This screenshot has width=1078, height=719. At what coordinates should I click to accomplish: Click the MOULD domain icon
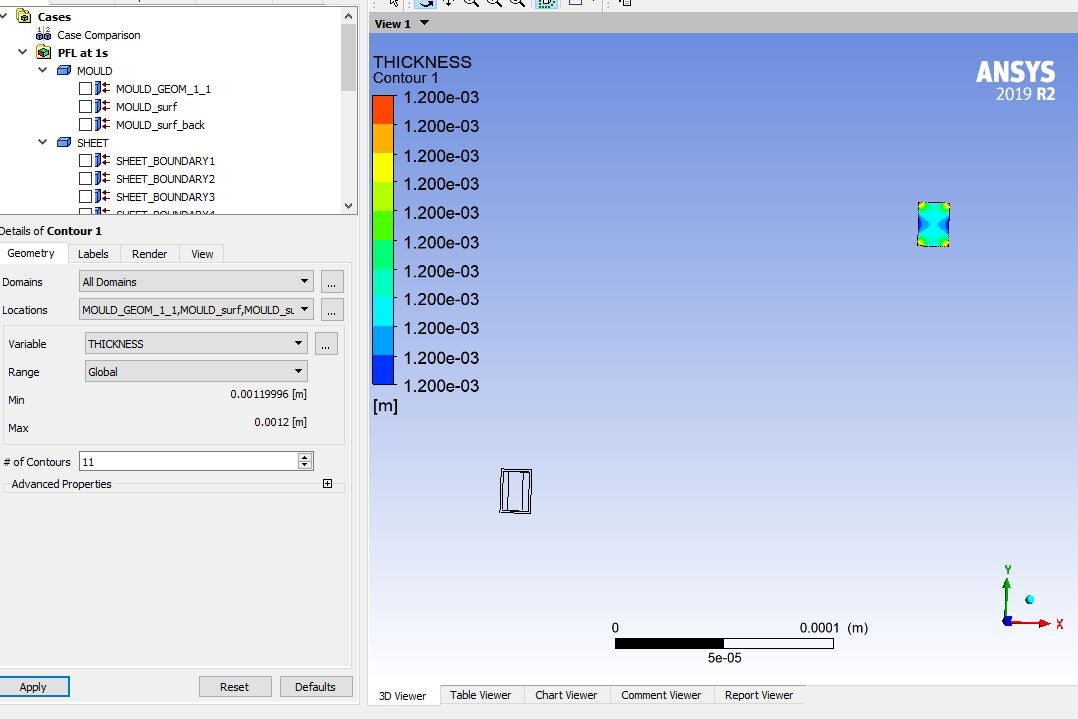point(64,70)
